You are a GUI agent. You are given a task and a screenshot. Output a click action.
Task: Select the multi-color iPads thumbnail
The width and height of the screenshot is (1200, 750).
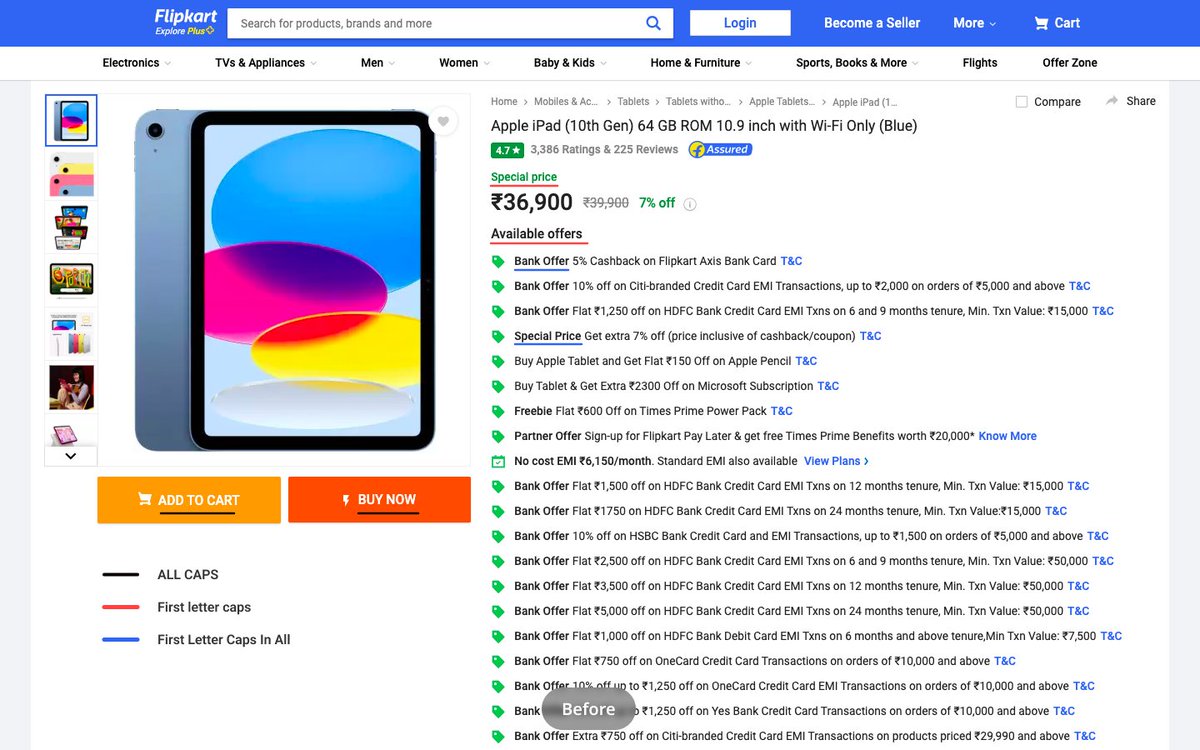[71, 175]
